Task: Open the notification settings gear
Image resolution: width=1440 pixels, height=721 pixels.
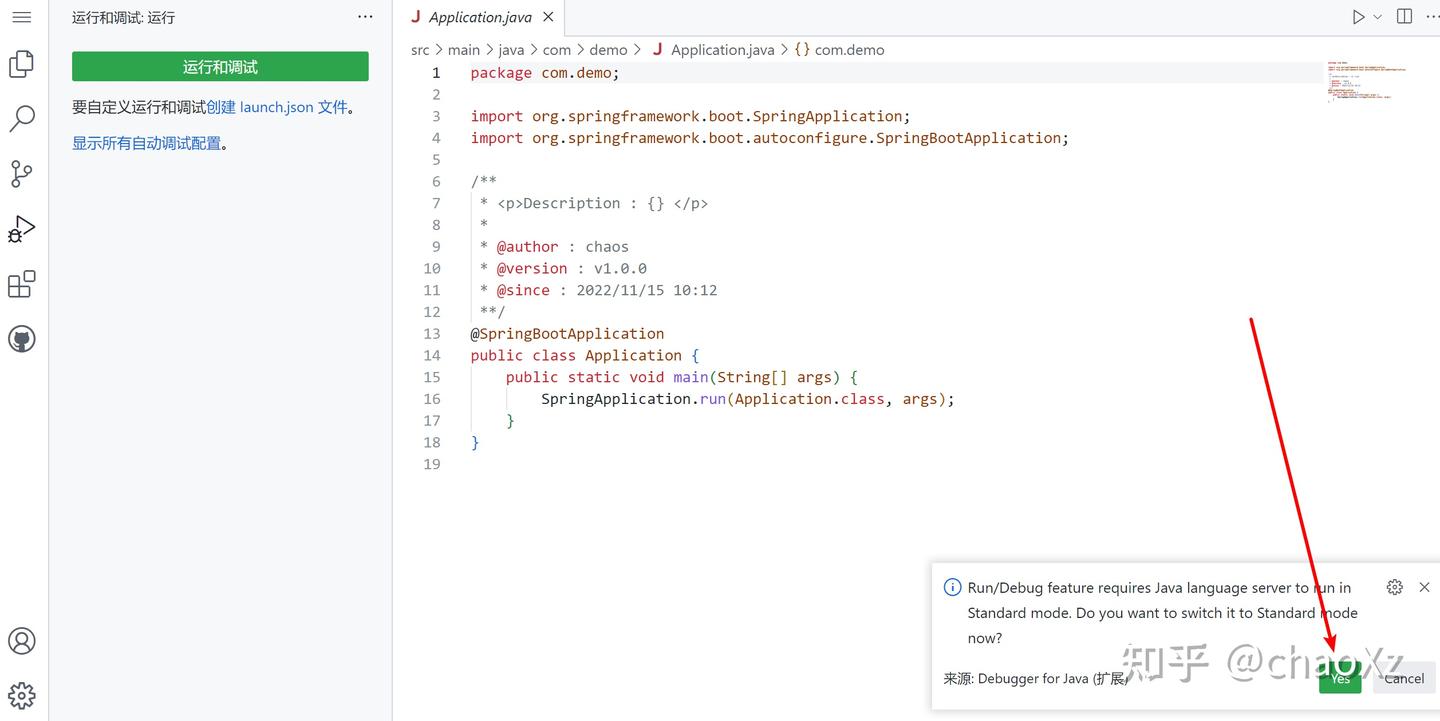Action: [x=1394, y=587]
